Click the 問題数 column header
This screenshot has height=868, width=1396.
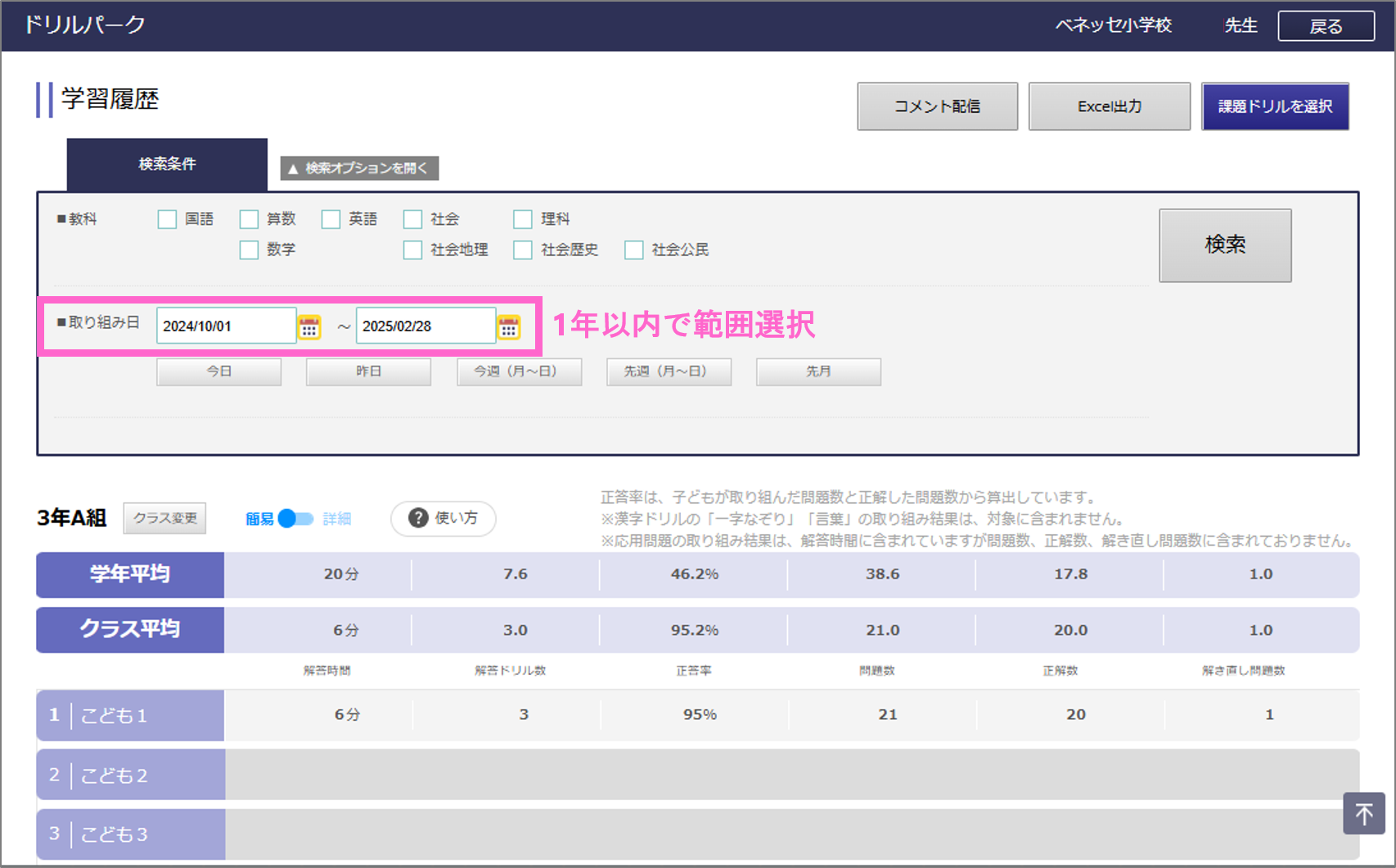coord(877,671)
